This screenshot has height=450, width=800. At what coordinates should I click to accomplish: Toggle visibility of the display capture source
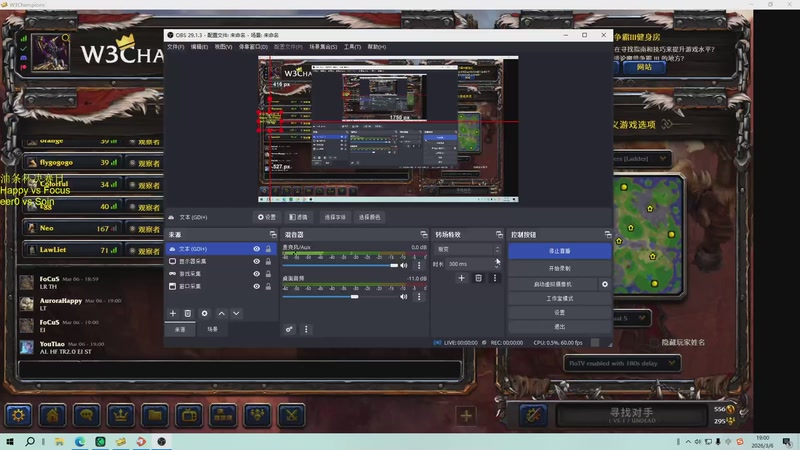tap(257, 261)
